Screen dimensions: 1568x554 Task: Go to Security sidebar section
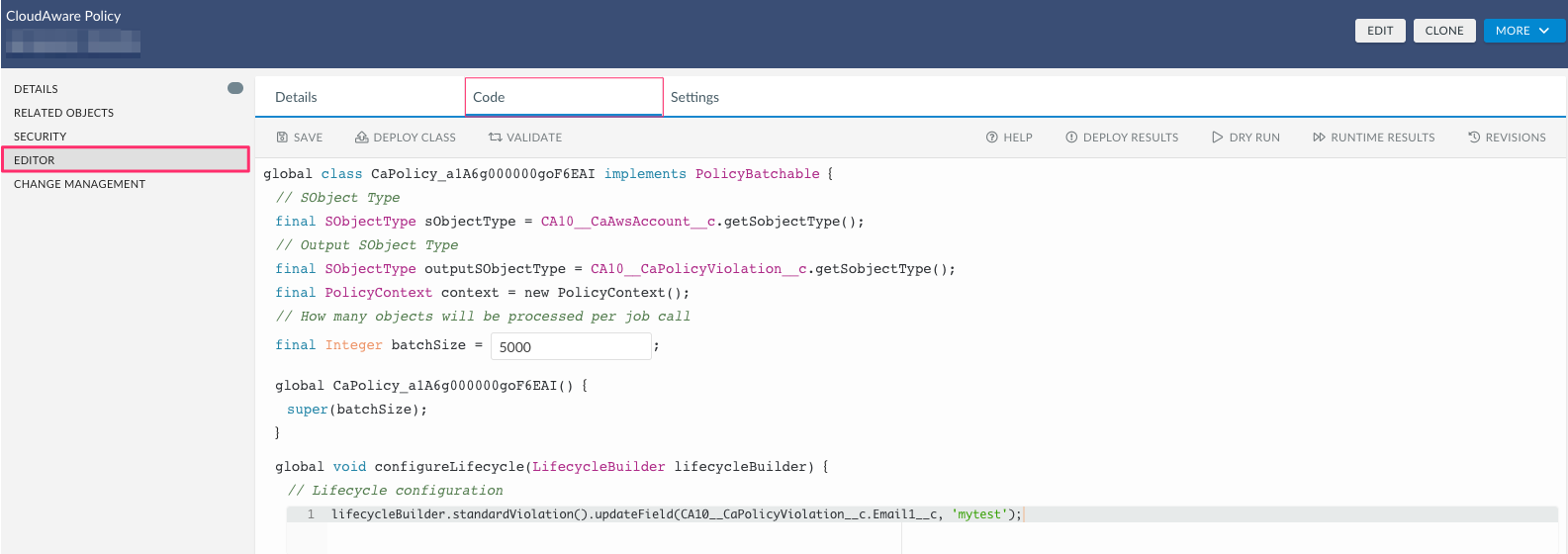[x=41, y=137]
